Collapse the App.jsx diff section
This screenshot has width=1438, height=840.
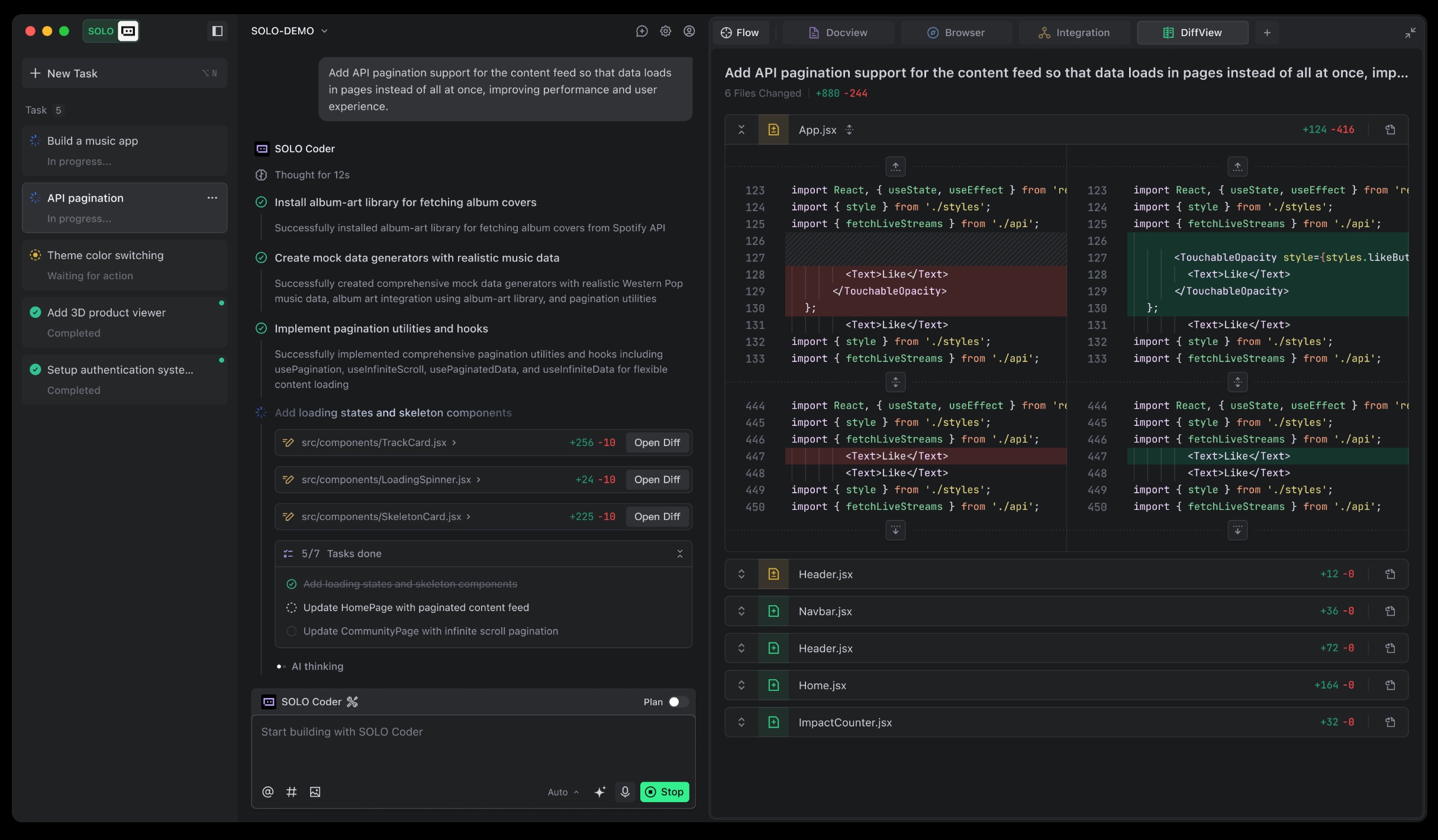click(x=741, y=130)
